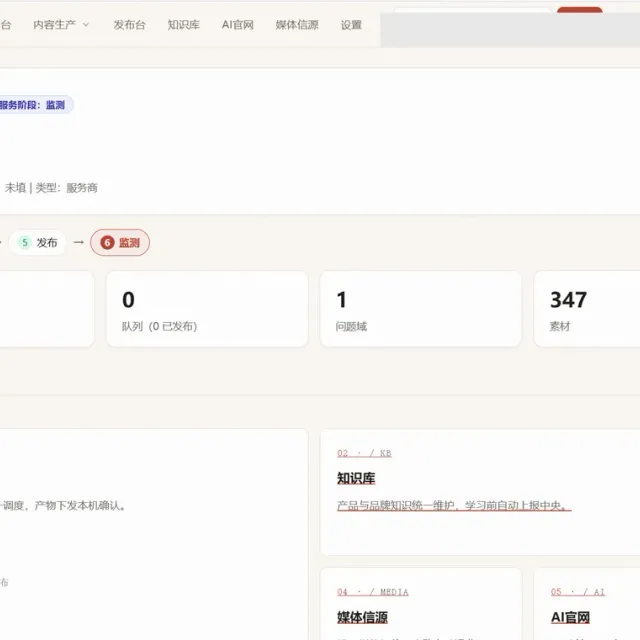Viewport: 640px width, 640px height.
Task: Open the 媒体信源 card title link
Action: pyautogui.click(x=362, y=617)
